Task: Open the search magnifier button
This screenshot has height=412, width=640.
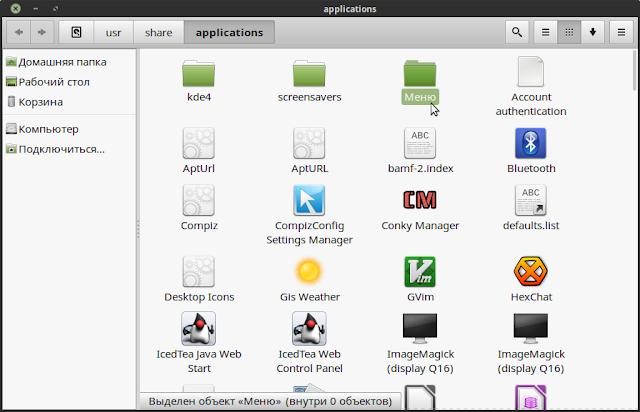Action: point(517,32)
